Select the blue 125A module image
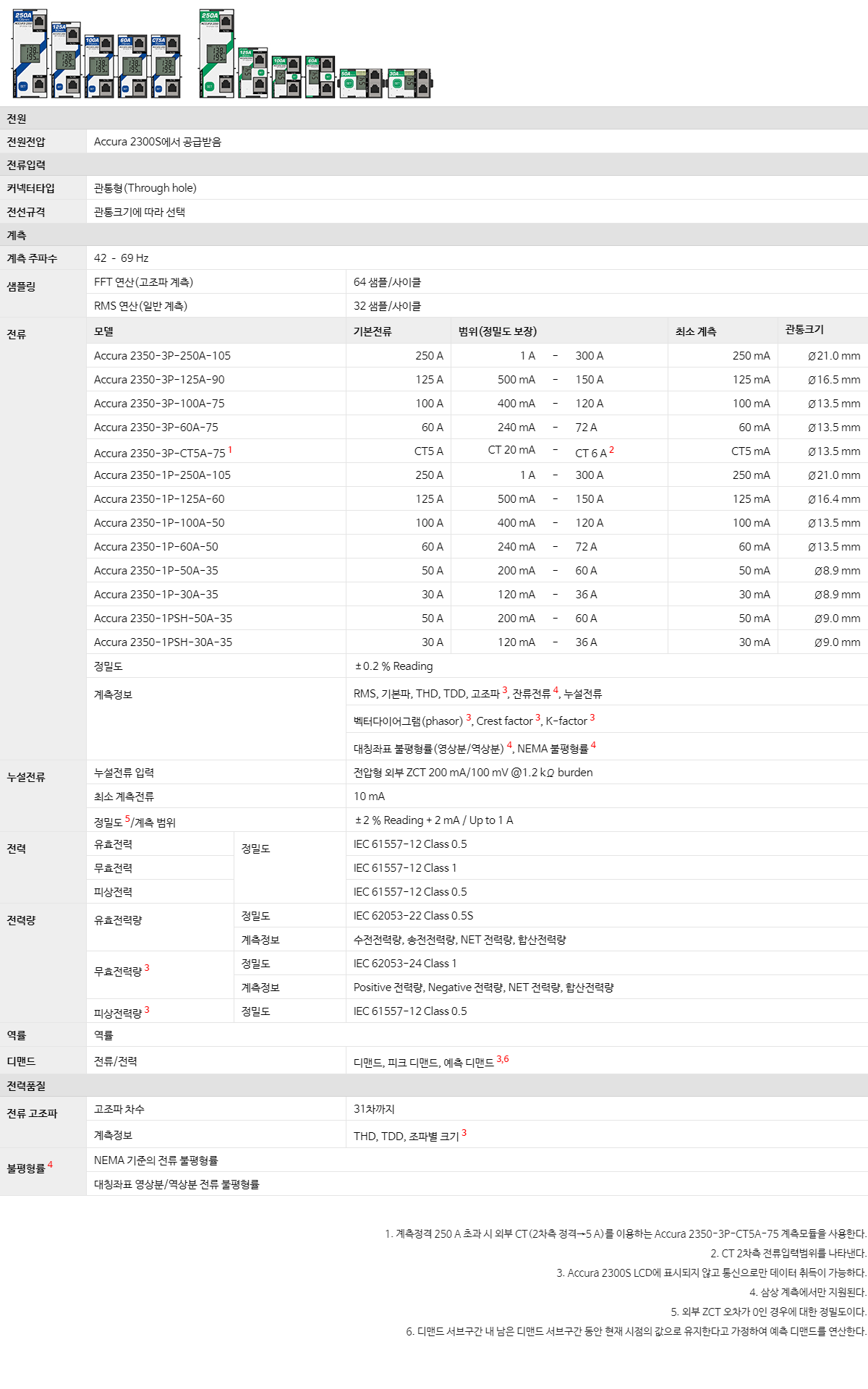 tap(66, 60)
